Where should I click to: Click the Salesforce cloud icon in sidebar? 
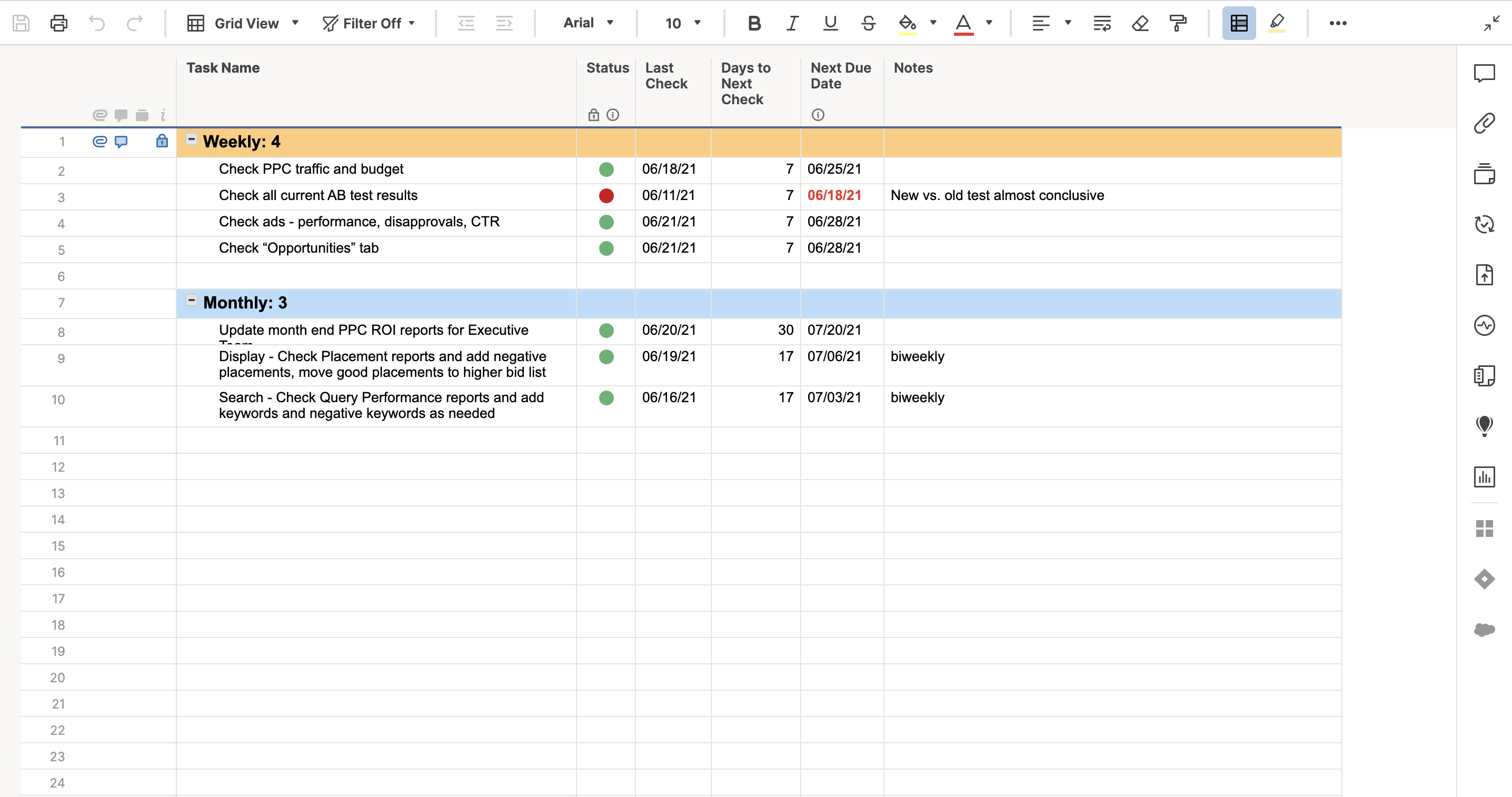pos(1484,630)
